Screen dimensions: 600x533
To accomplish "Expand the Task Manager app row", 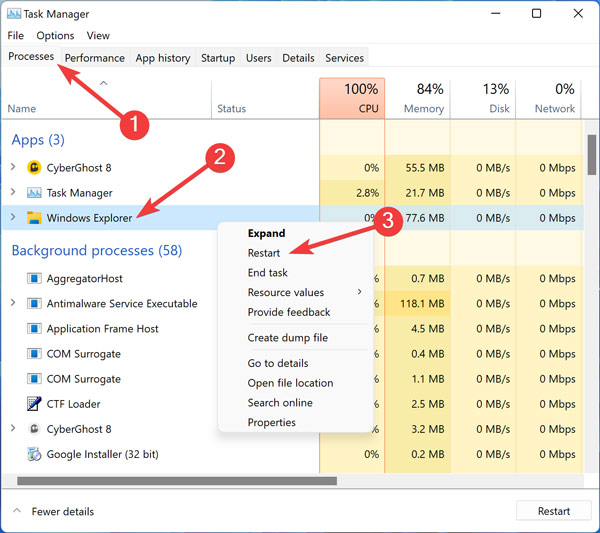I will 13,192.
